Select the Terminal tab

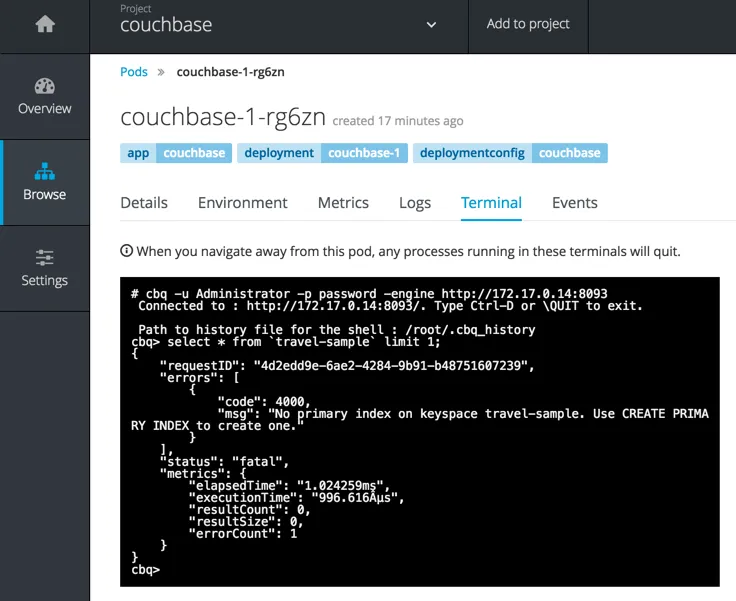click(491, 202)
